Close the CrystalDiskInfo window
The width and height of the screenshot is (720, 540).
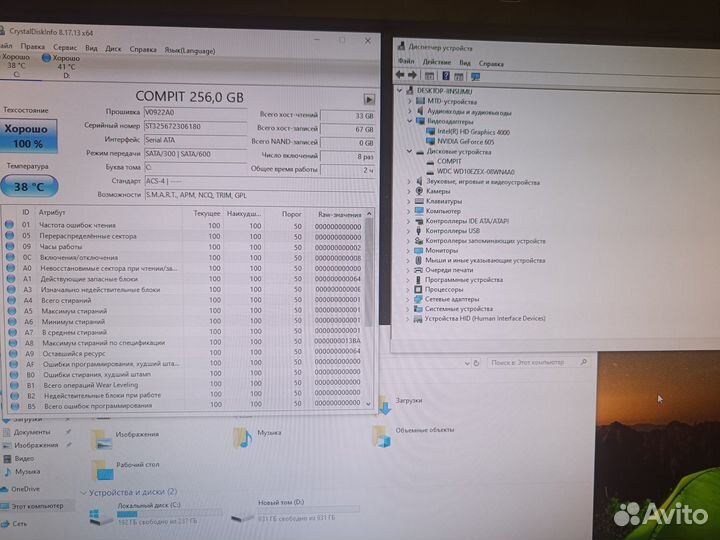pyautogui.click(x=367, y=41)
